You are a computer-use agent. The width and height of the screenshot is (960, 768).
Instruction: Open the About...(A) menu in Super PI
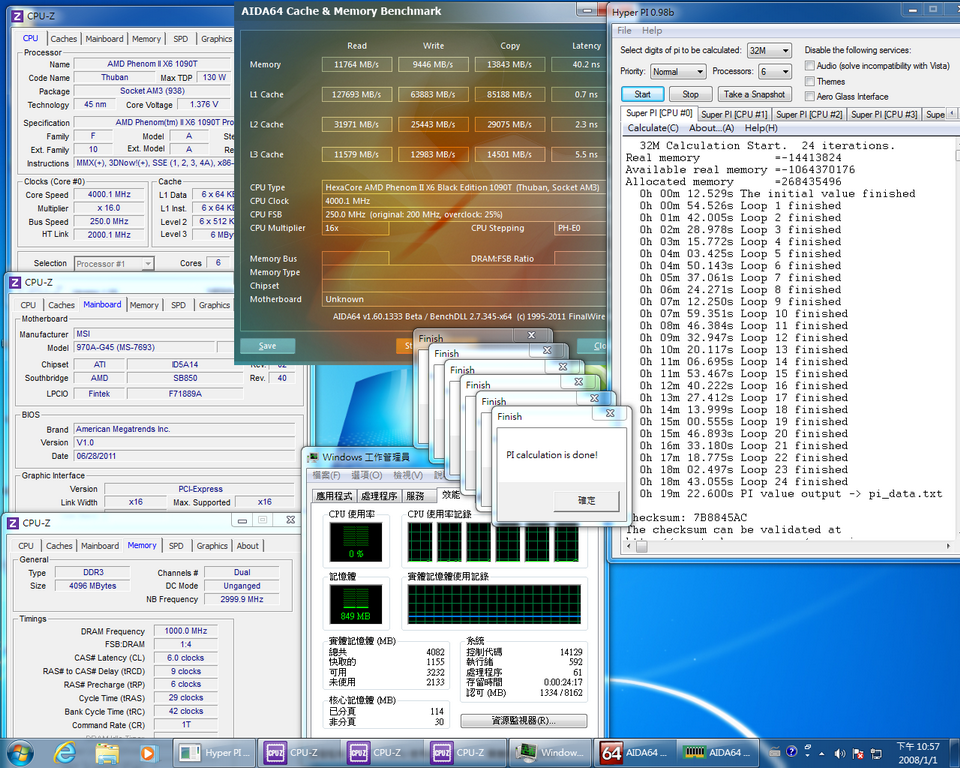[x=711, y=128]
